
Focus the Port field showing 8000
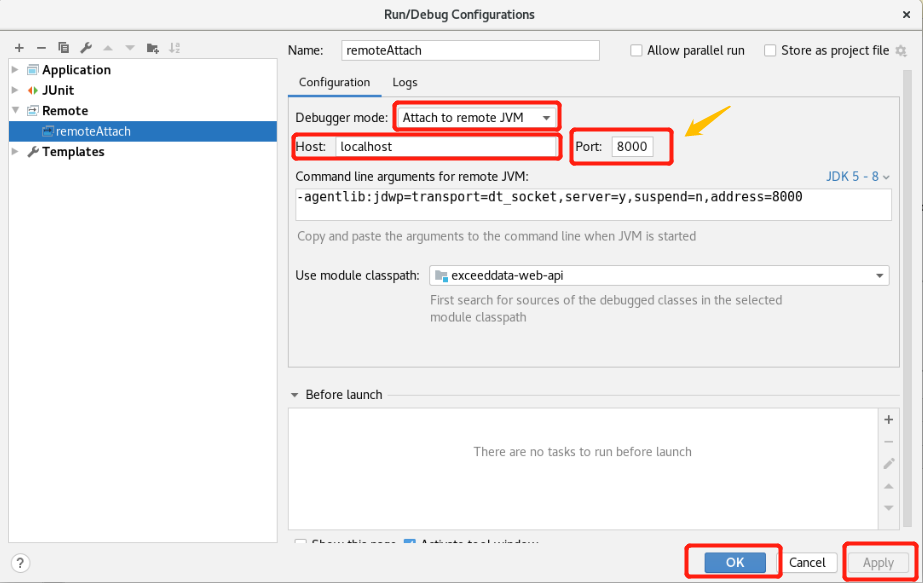pyautogui.click(x=632, y=147)
